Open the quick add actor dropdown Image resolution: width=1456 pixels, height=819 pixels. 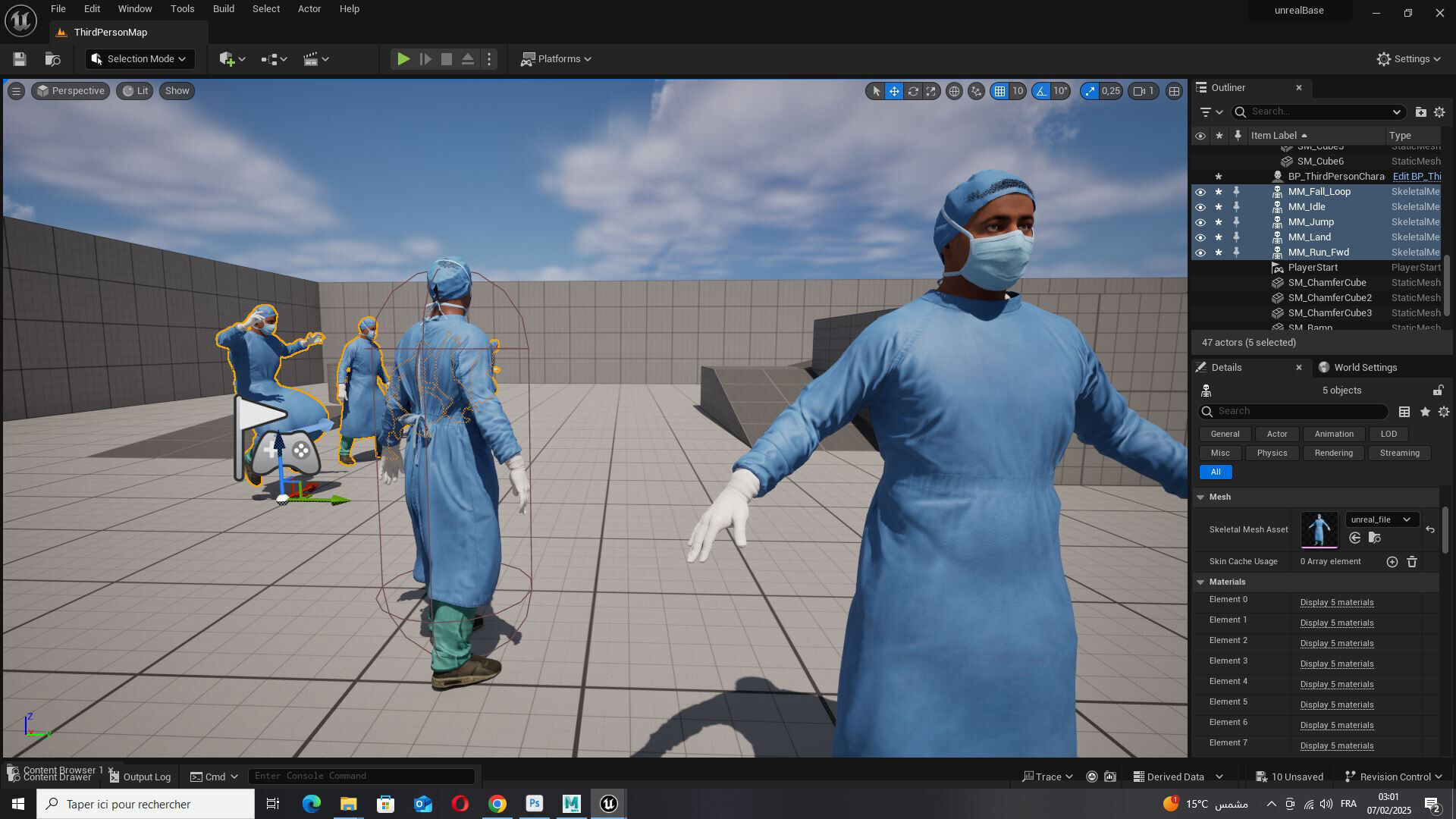pyautogui.click(x=232, y=59)
